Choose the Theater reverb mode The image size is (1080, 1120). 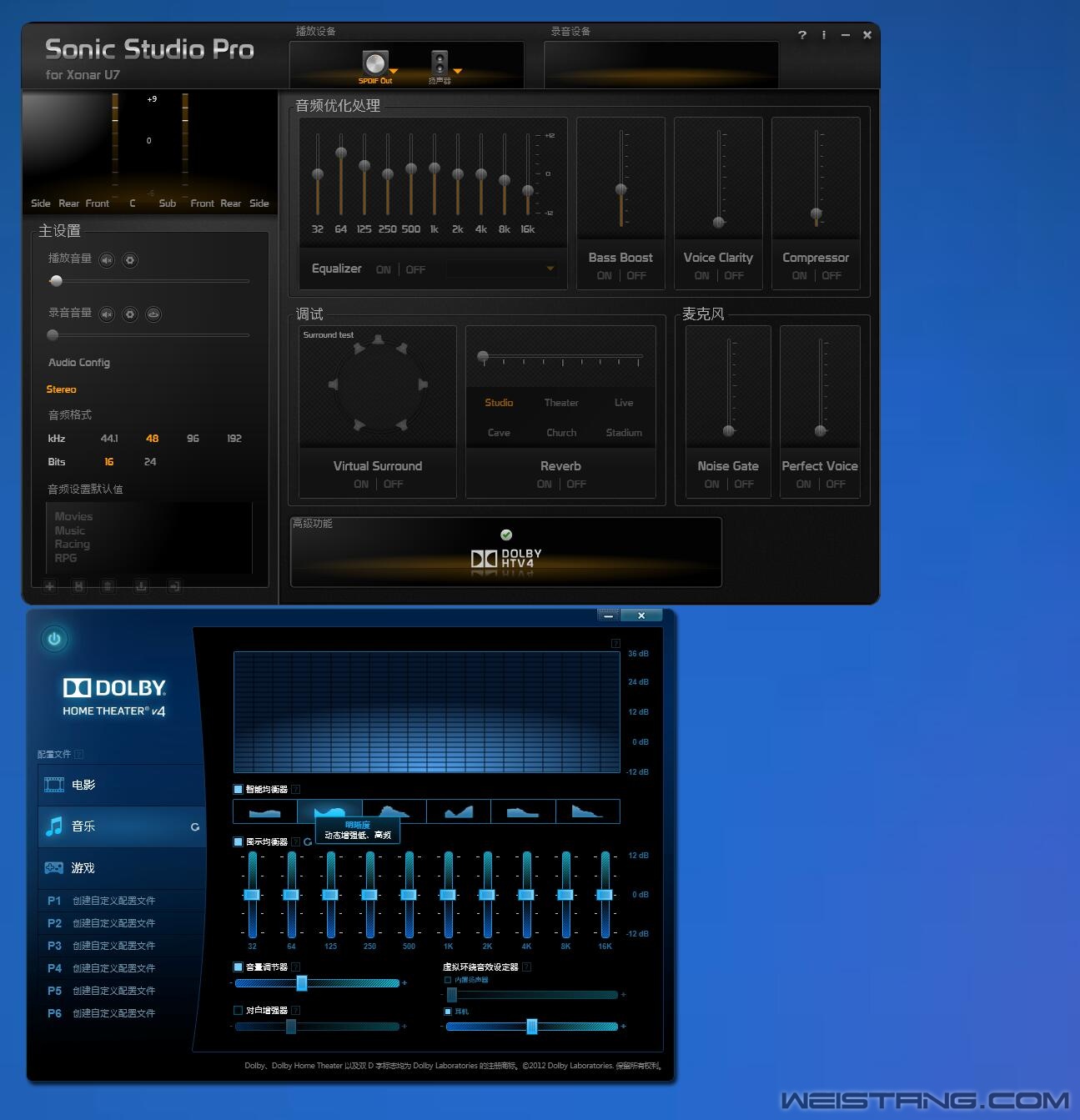(561, 403)
